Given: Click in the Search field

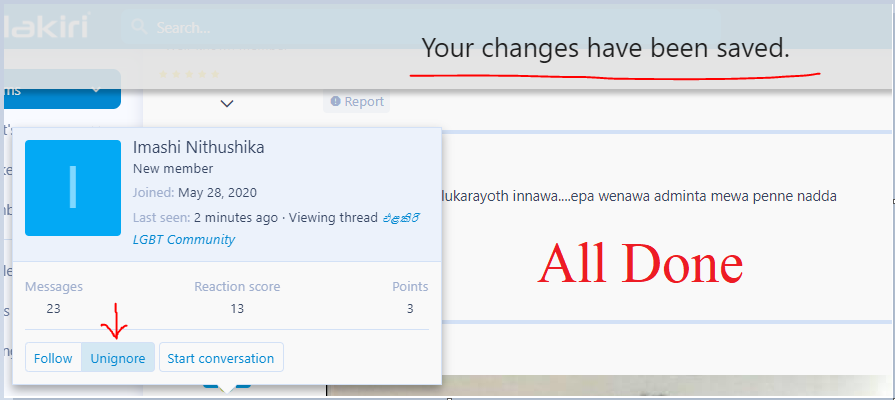Looking at the screenshot, I should pos(421,27).
